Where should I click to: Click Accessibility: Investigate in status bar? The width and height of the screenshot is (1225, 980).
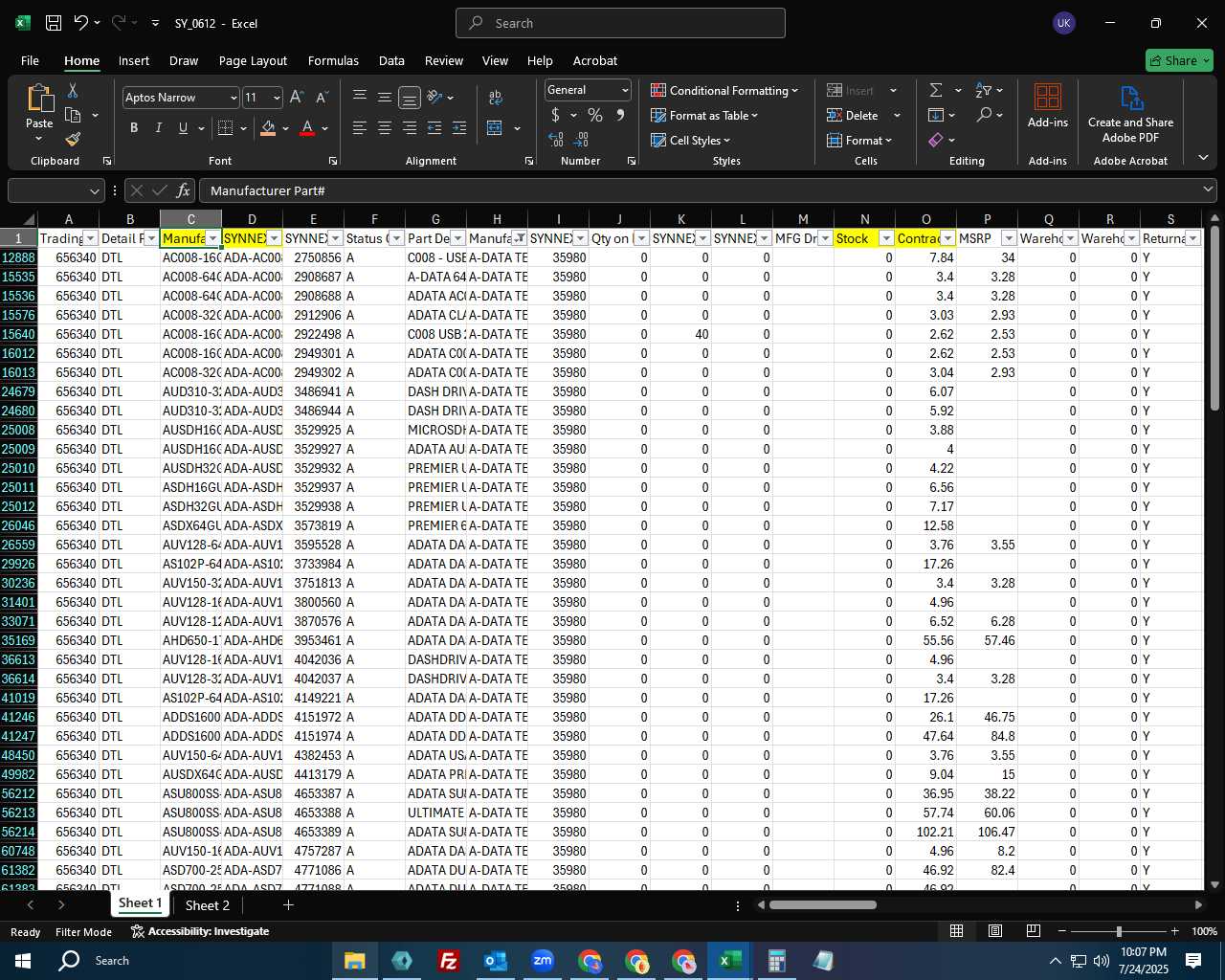click(x=200, y=931)
